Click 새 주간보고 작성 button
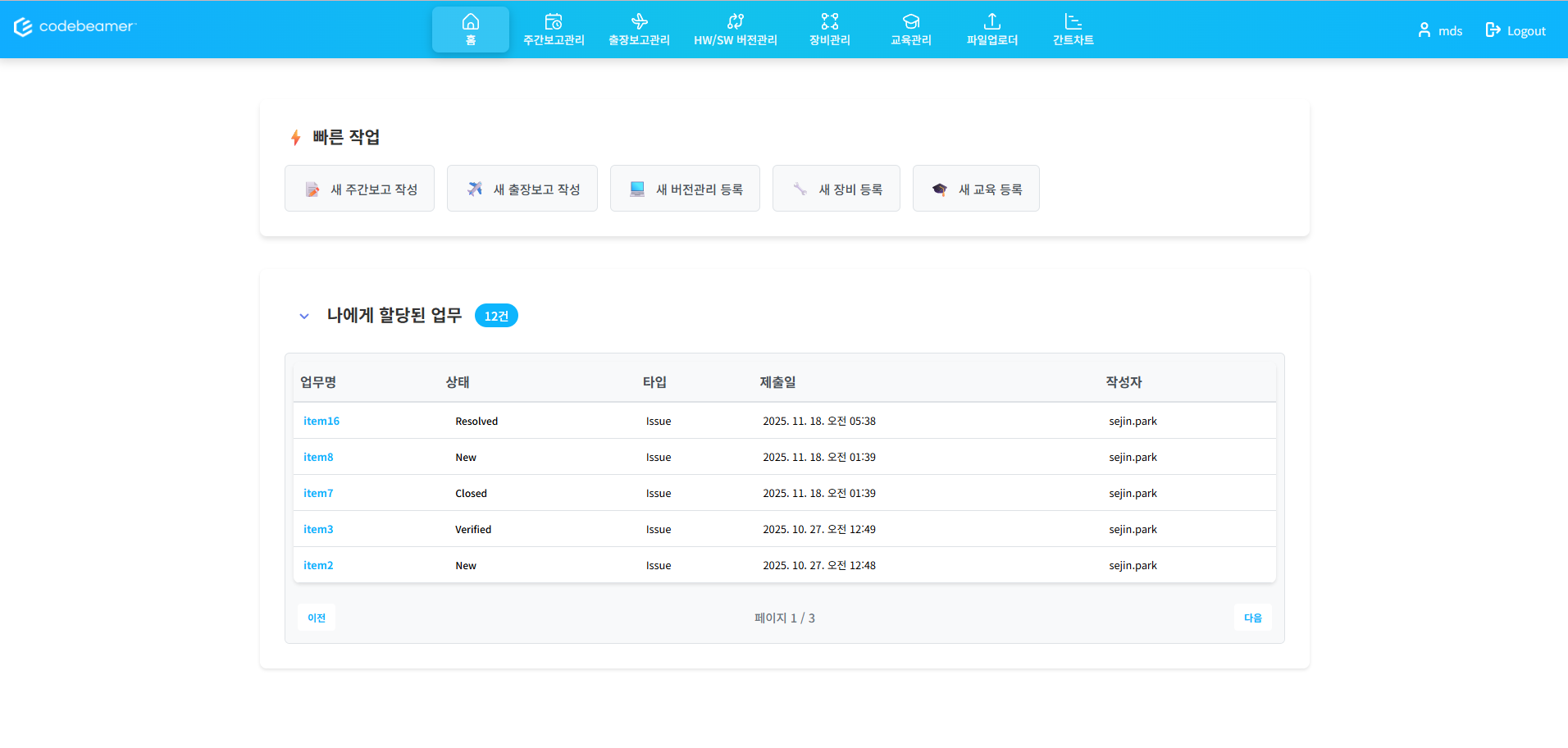 click(359, 188)
